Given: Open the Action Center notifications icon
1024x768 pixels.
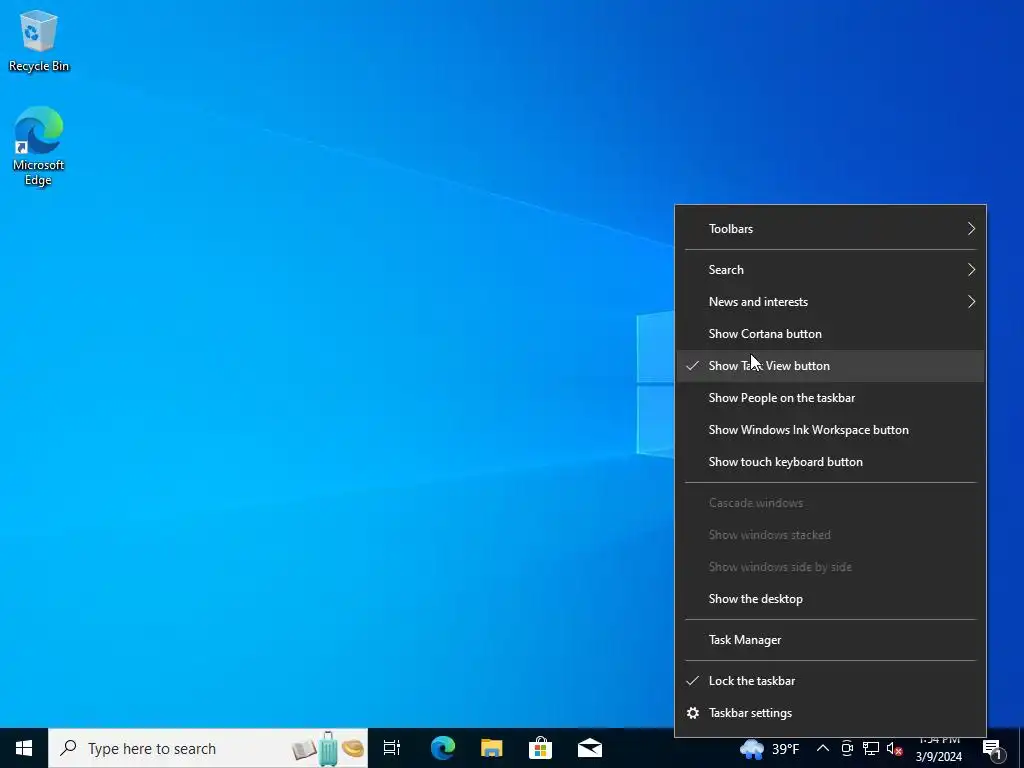Looking at the screenshot, I should tap(993, 749).
